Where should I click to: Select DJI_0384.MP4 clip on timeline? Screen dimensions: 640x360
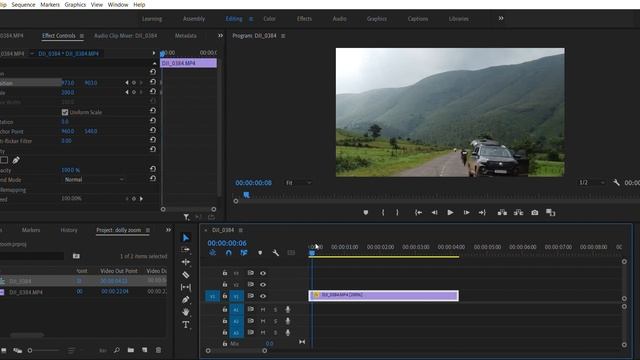384,296
